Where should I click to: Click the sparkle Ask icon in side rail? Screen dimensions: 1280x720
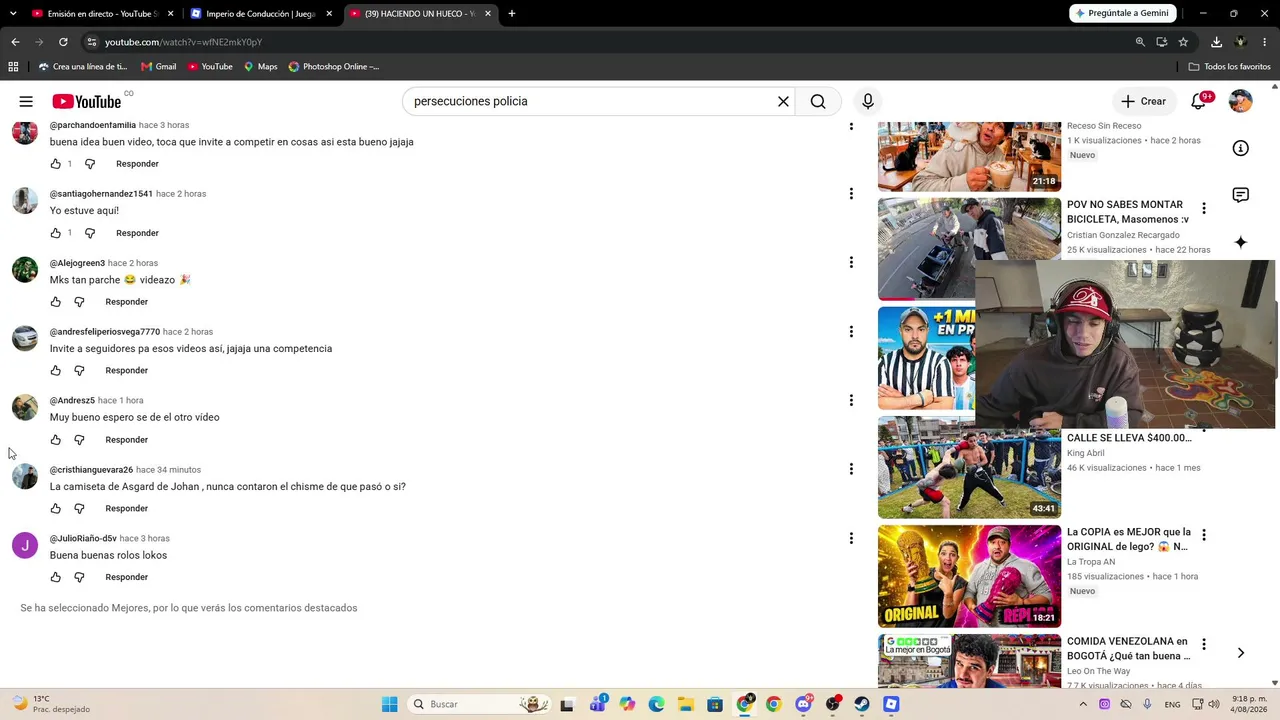pos(1241,242)
